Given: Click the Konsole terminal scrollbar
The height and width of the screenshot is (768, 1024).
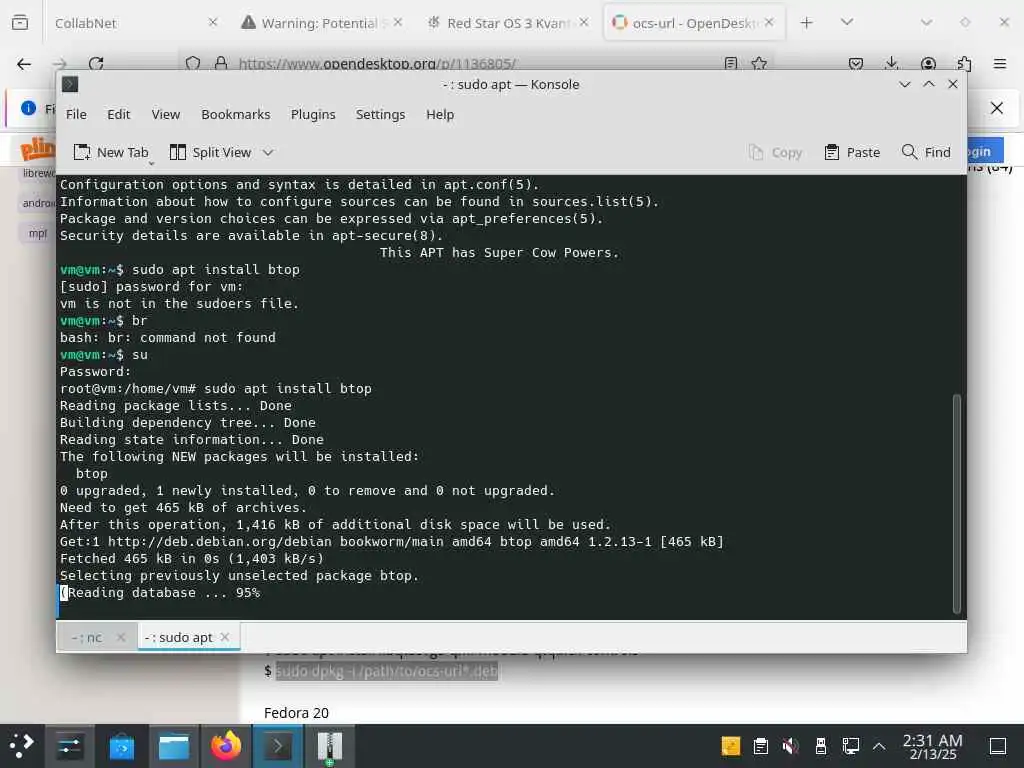Looking at the screenshot, I should tap(957, 504).
